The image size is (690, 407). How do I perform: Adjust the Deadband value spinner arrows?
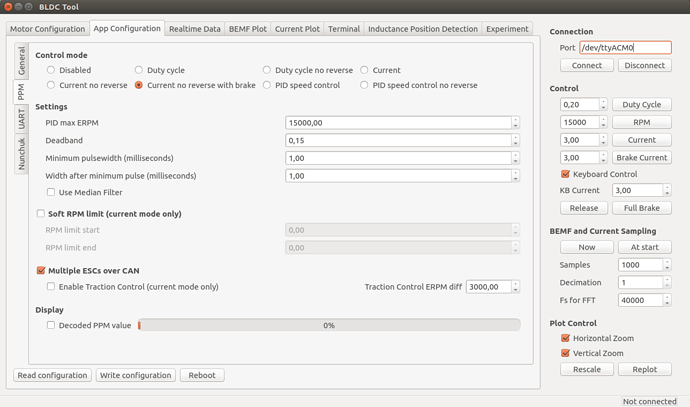point(515,140)
